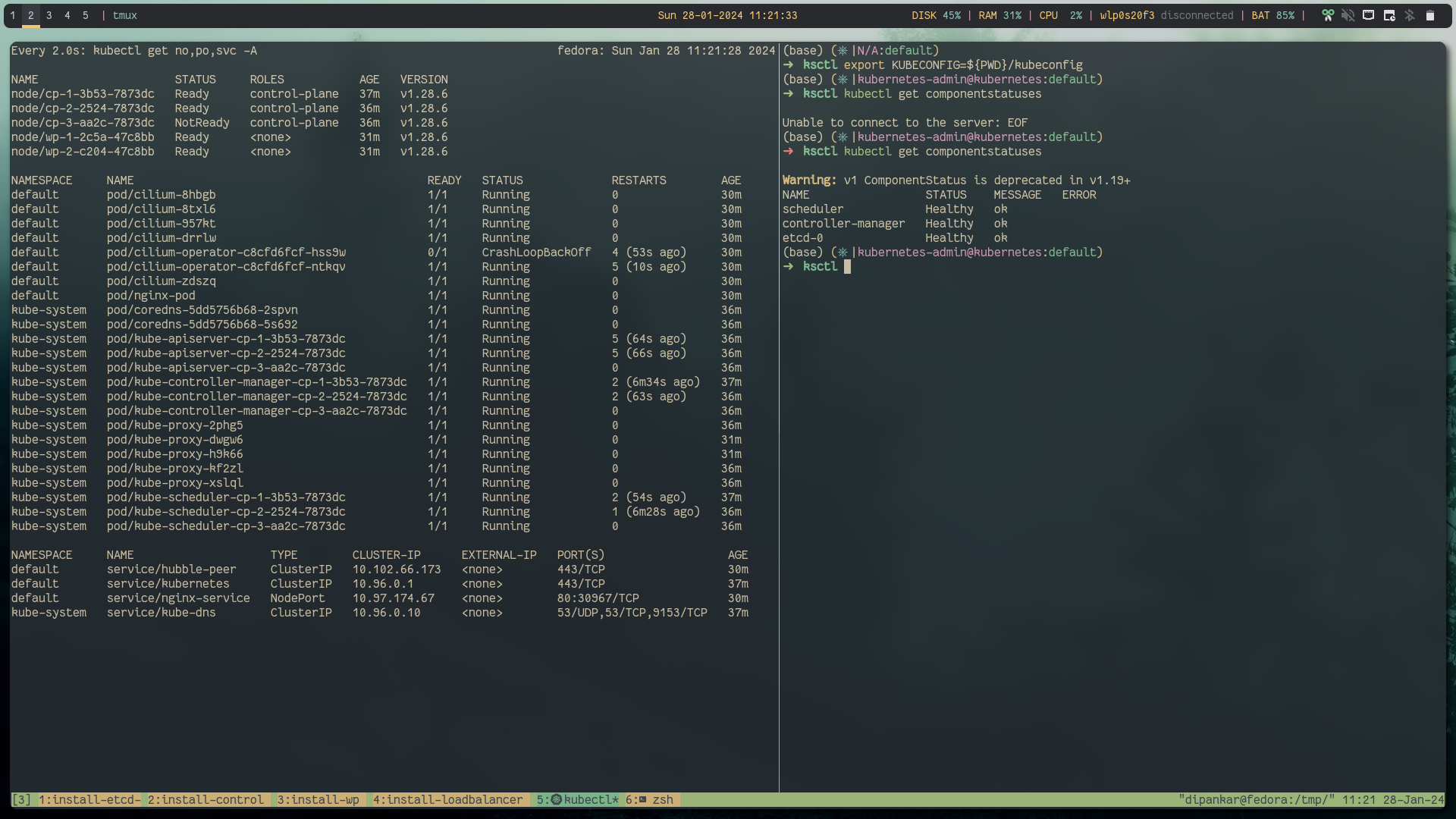
Task: Click service/kube-dns name
Action: [x=161, y=613]
